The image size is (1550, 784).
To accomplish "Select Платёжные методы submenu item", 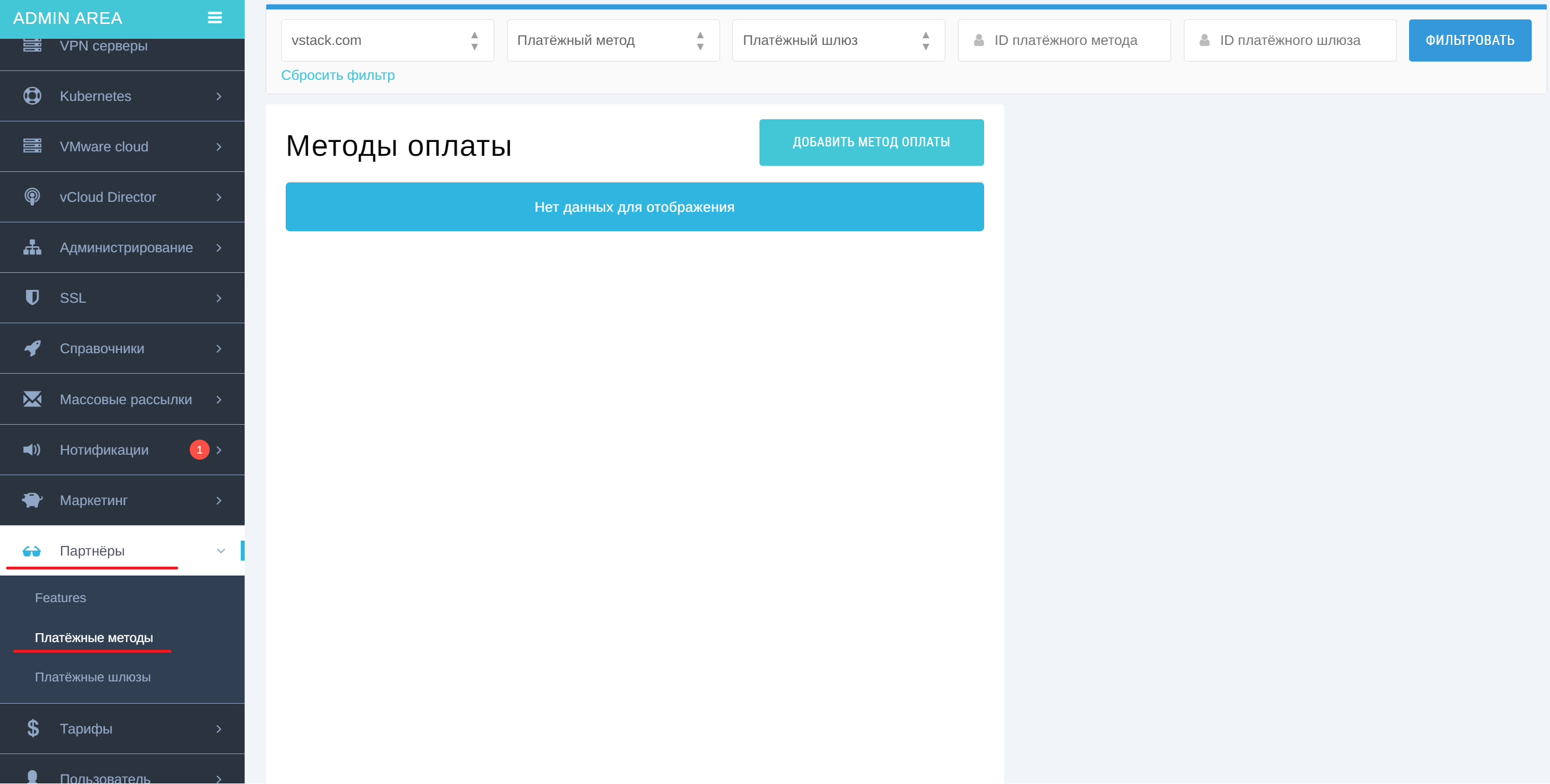I will click(94, 638).
